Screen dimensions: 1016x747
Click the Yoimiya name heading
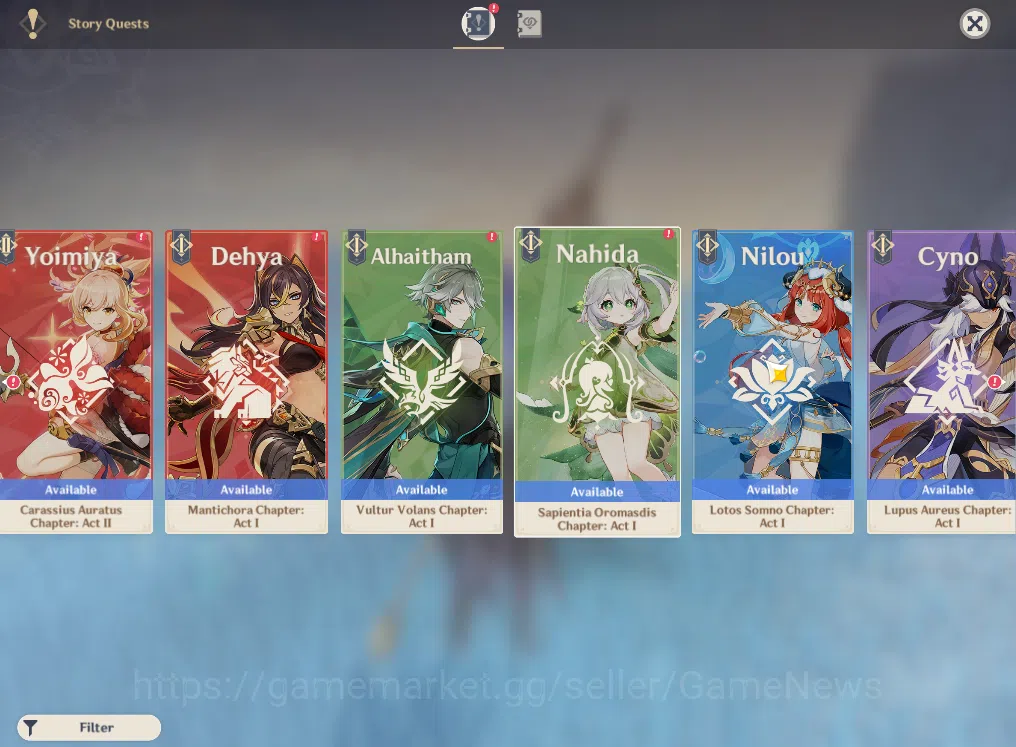pyautogui.click(x=71, y=257)
